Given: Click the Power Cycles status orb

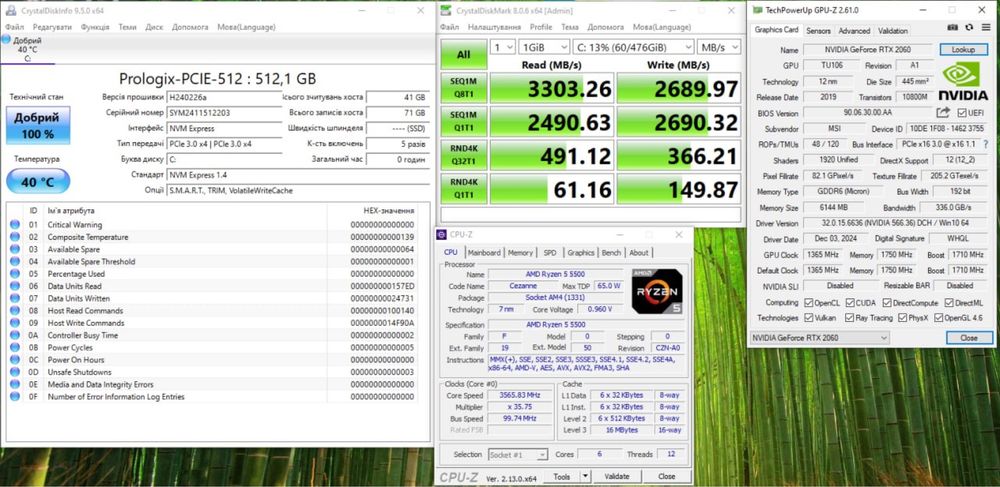Looking at the screenshot, I should (x=15, y=347).
